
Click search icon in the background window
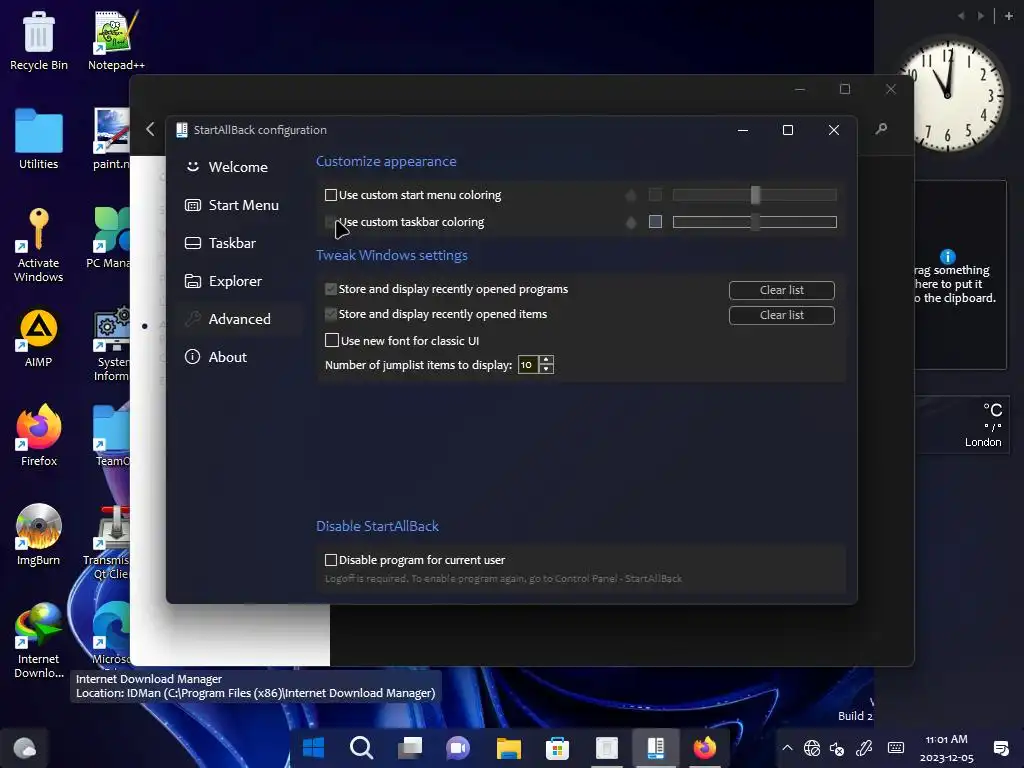(x=881, y=129)
